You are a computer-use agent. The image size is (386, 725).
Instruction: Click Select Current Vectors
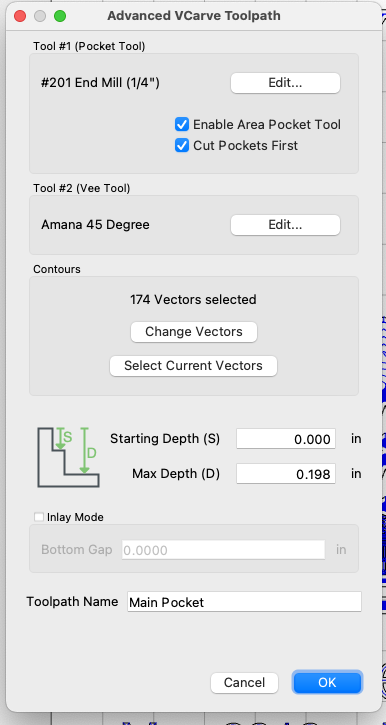(193, 366)
